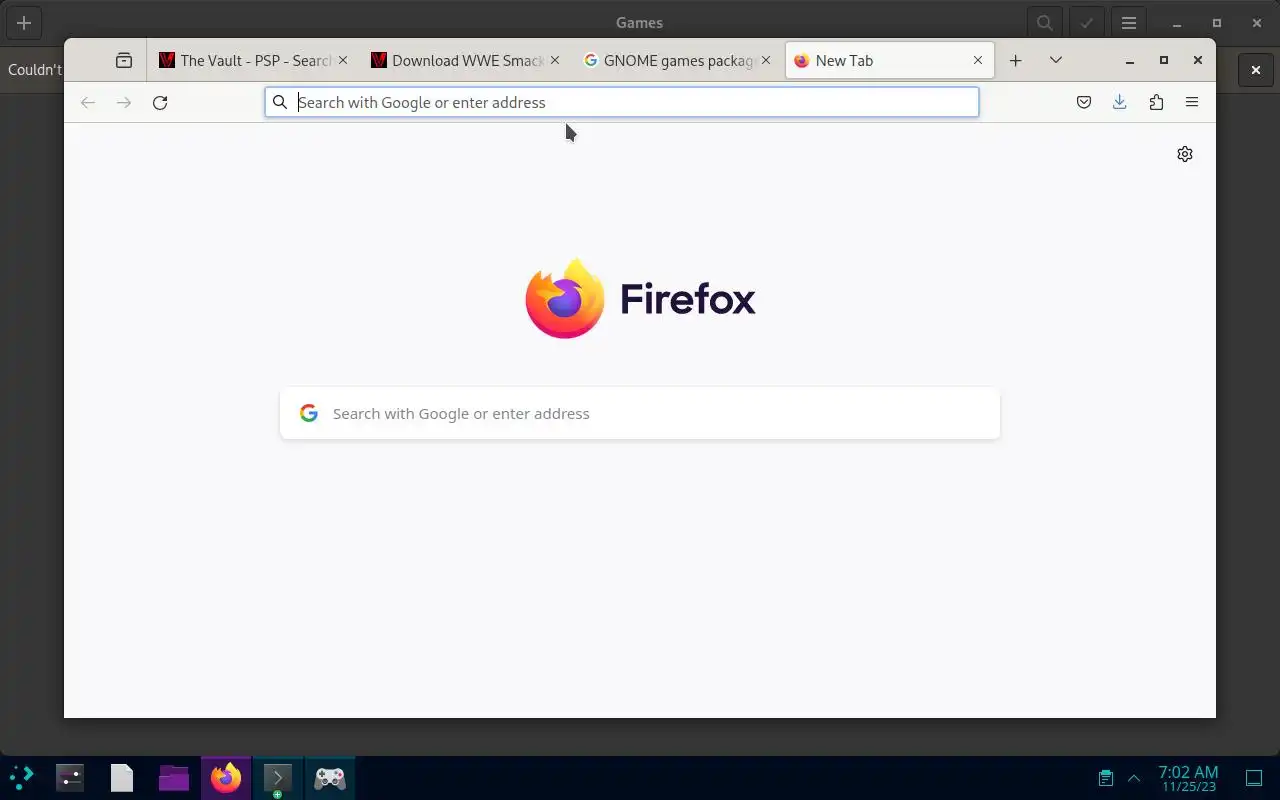Close the New Tab tab

(978, 60)
